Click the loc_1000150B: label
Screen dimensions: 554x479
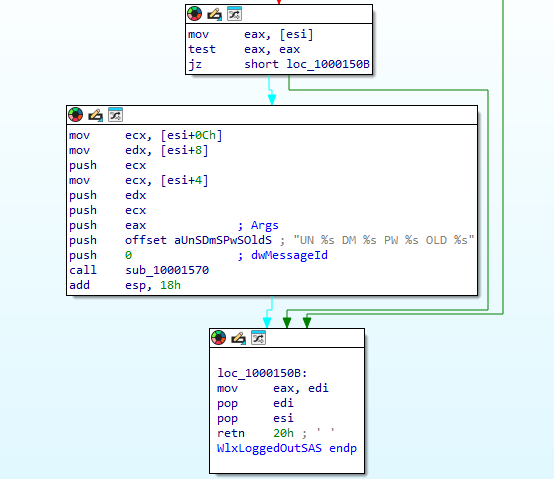(x=262, y=373)
